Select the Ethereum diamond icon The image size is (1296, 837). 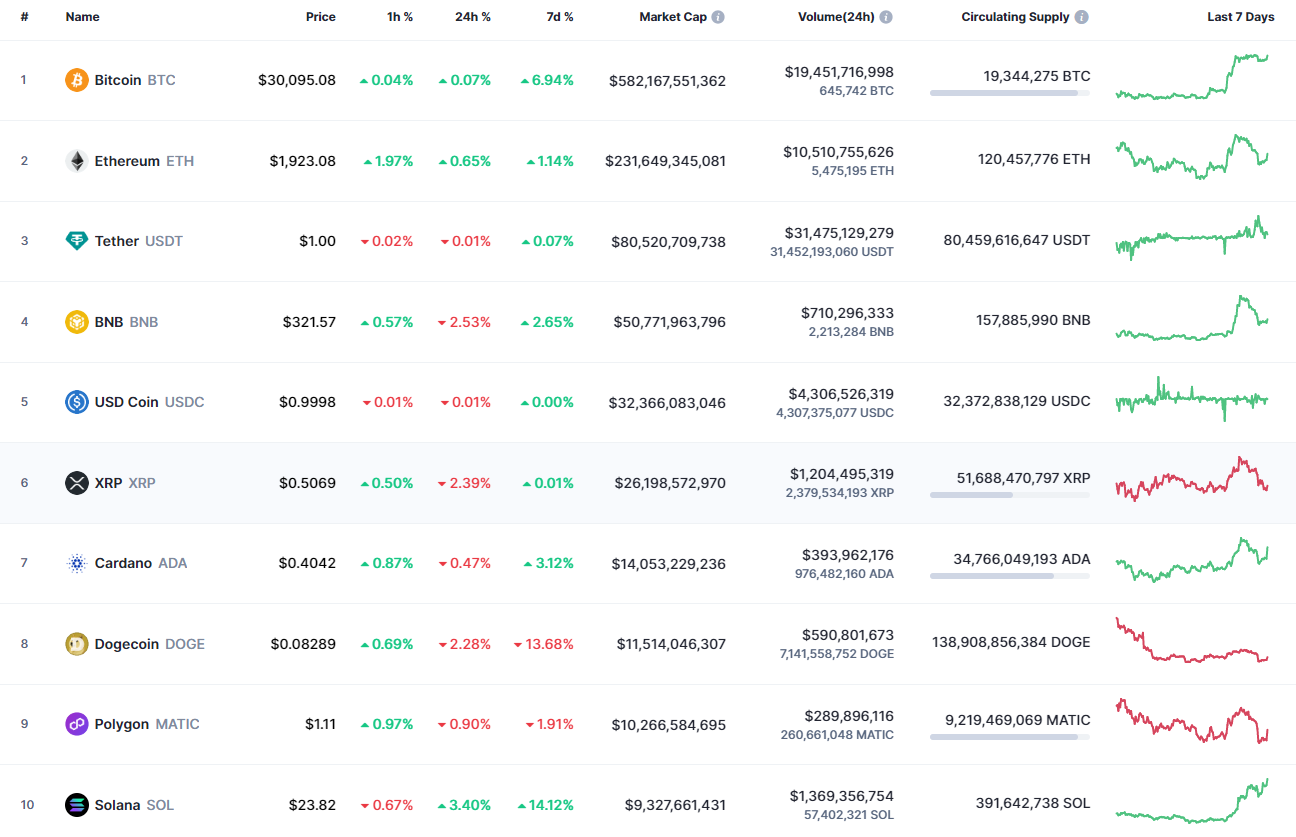click(x=75, y=160)
